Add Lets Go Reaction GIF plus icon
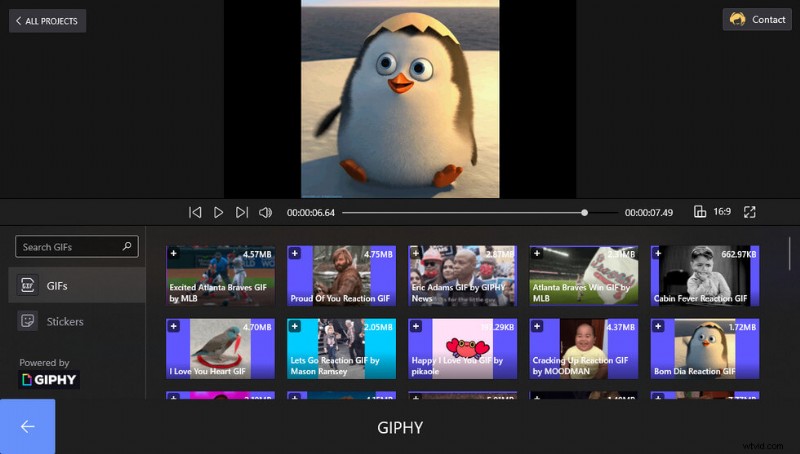The height and width of the screenshot is (454, 800). point(294,326)
